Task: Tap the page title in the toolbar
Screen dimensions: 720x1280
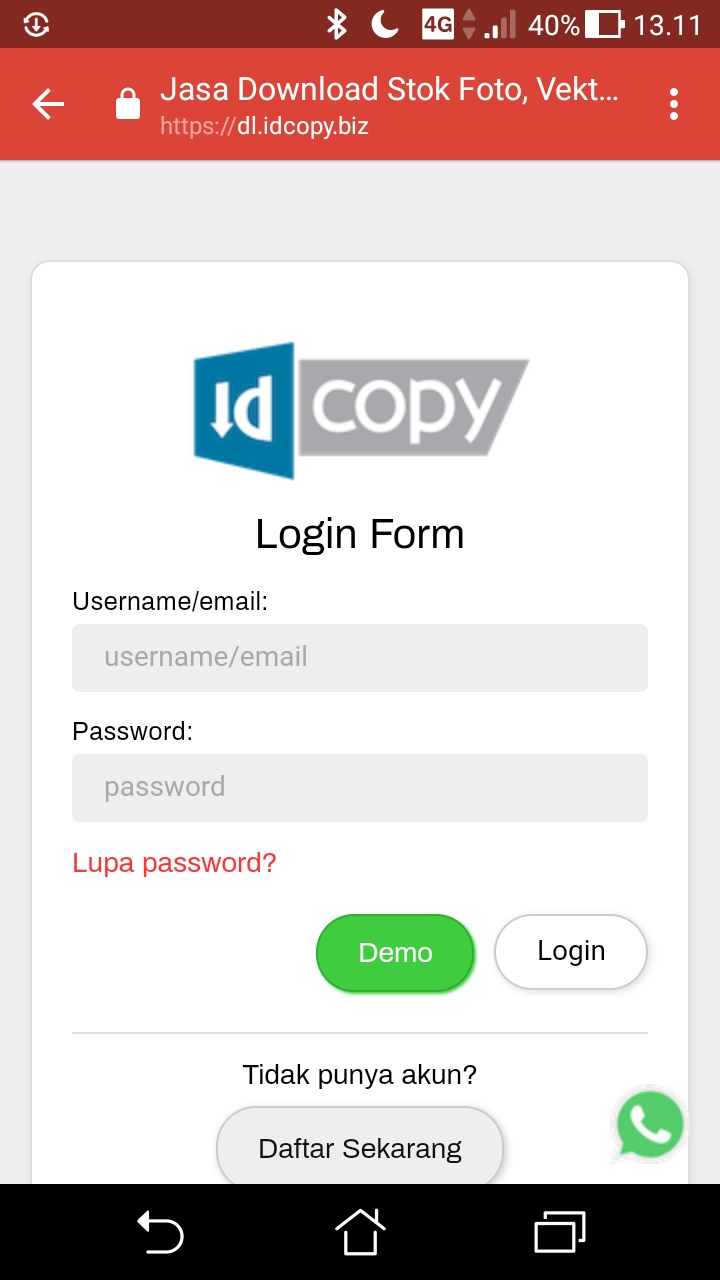Action: coord(389,90)
